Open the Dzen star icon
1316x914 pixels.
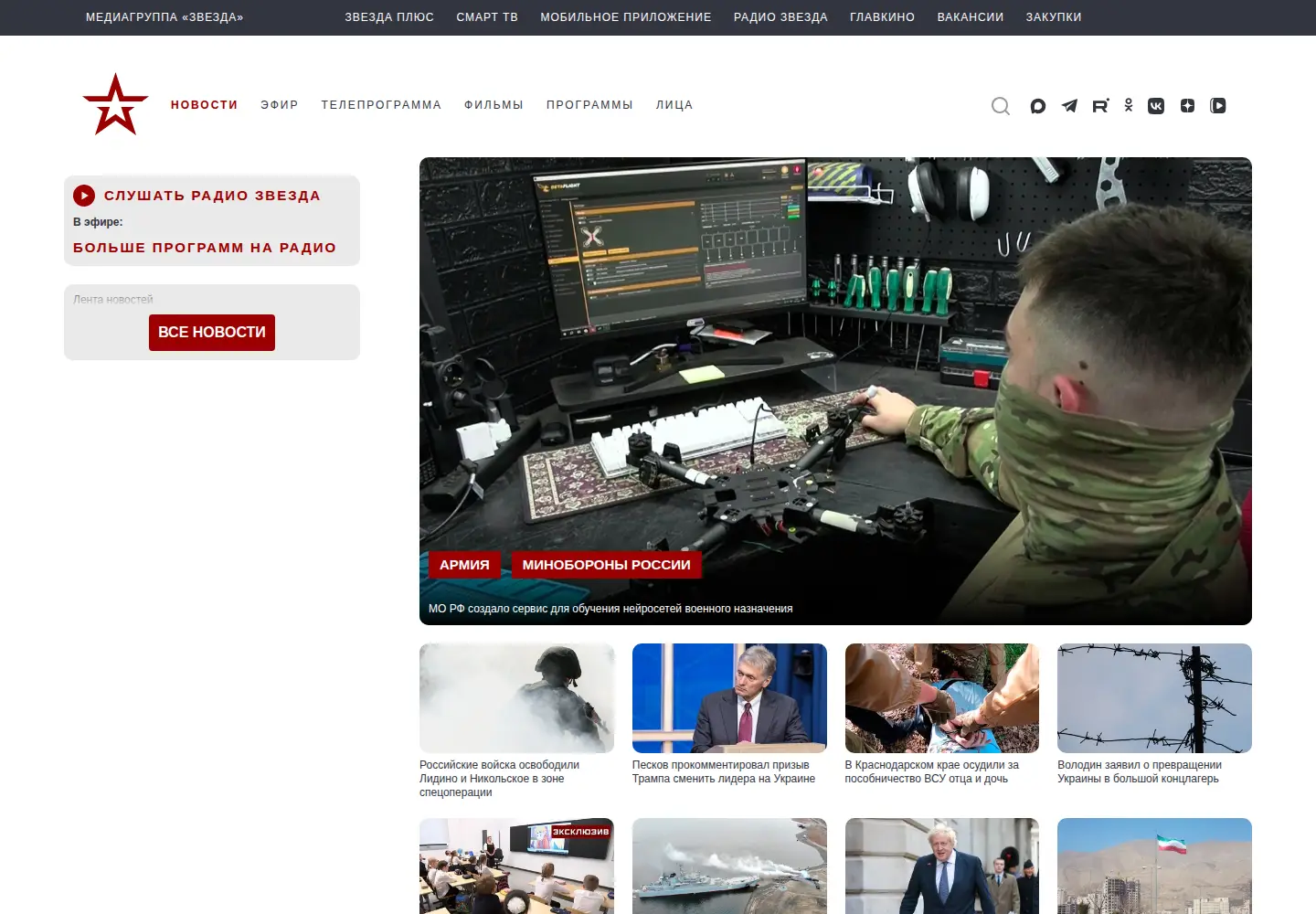(1187, 106)
